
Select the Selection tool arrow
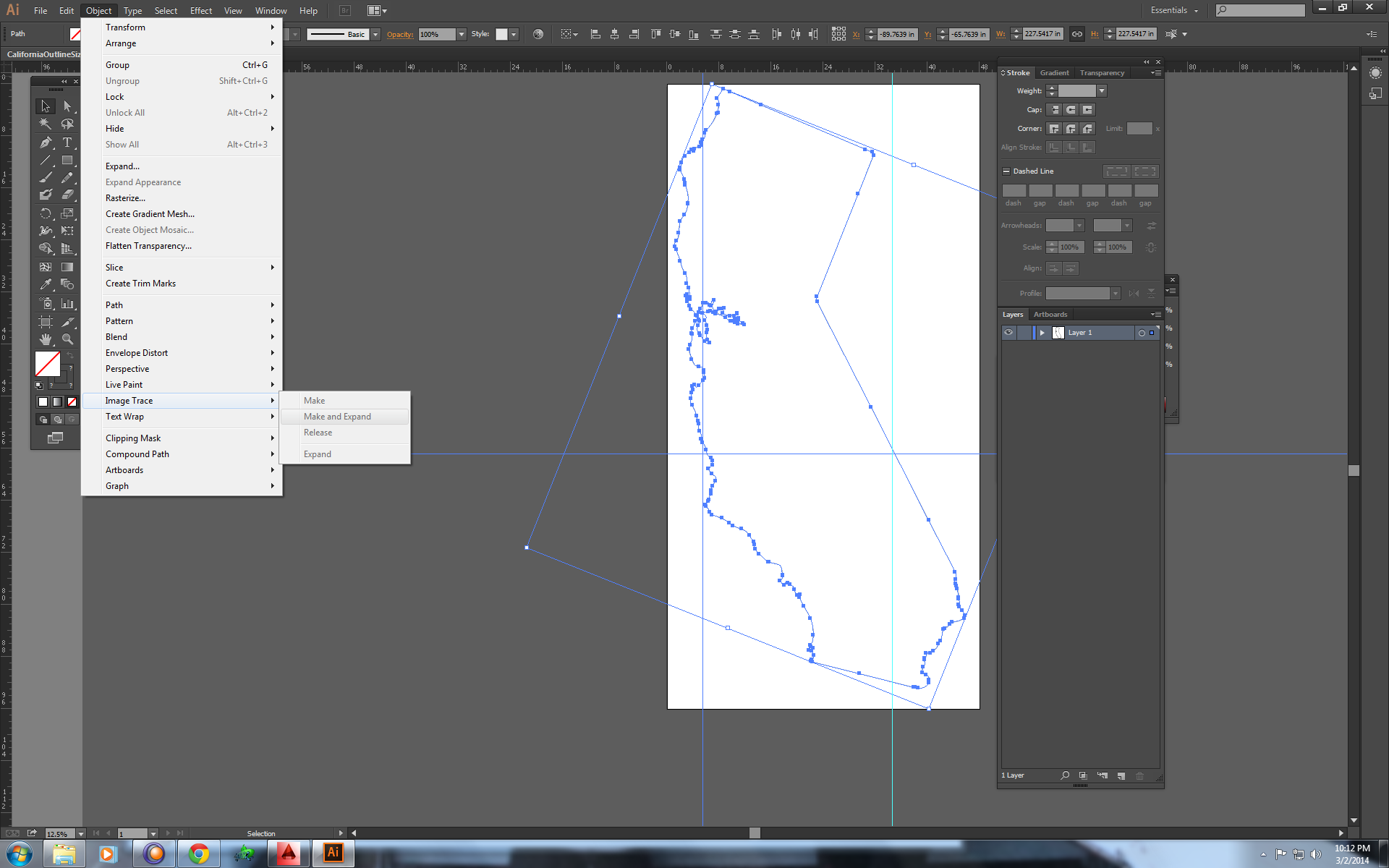[46, 106]
